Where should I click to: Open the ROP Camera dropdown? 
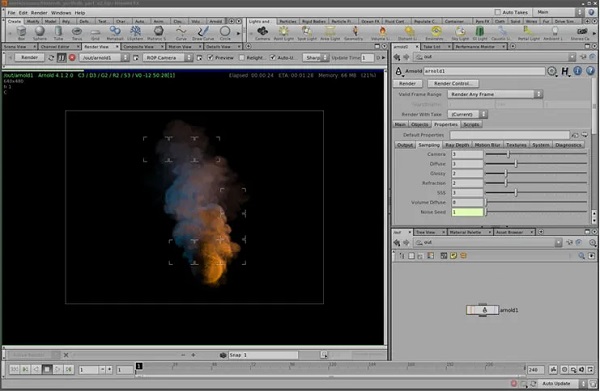click(168, 57)
